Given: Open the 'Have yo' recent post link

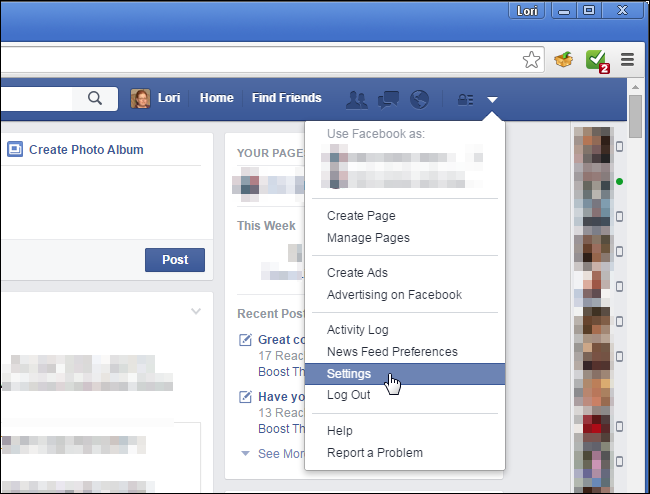Looking at the screenshot, I should 281,397.
